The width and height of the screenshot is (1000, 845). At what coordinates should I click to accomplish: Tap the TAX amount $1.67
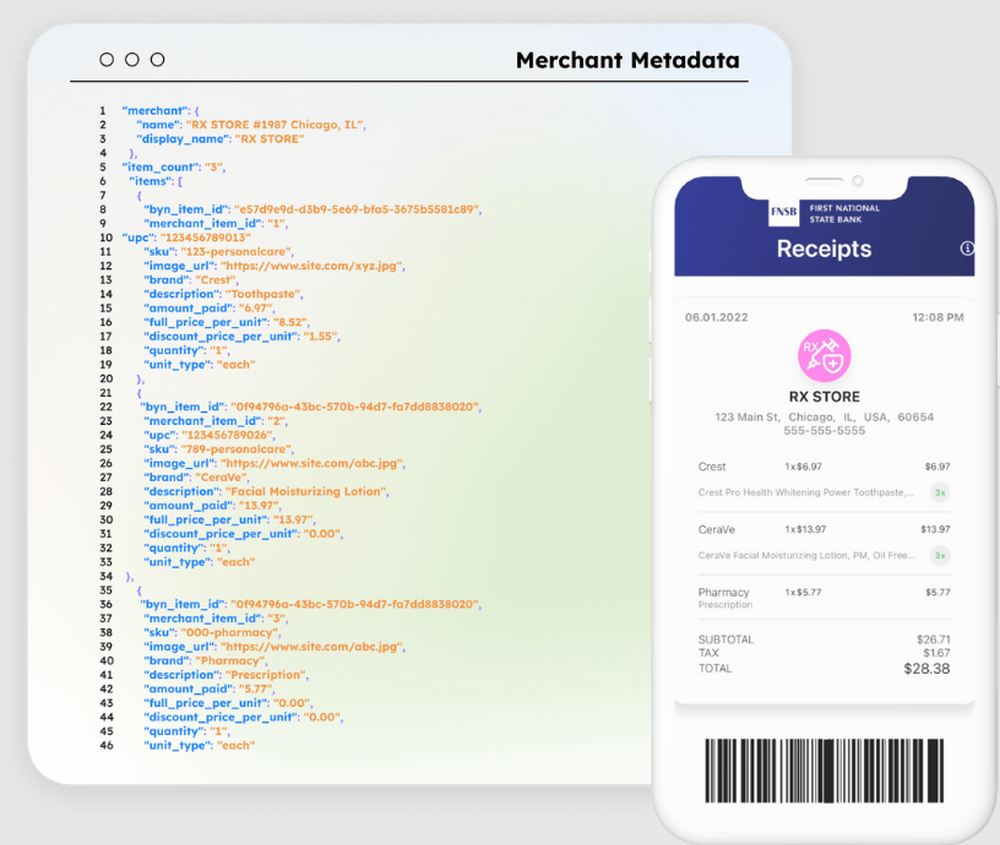click(936, 653)
